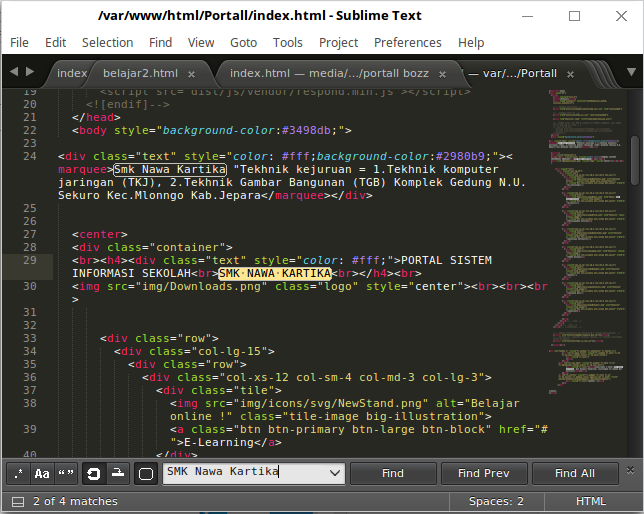Screen dimensions: 644x514
Task: Switch to the leftmost index tab
Action: coord(71,74)
